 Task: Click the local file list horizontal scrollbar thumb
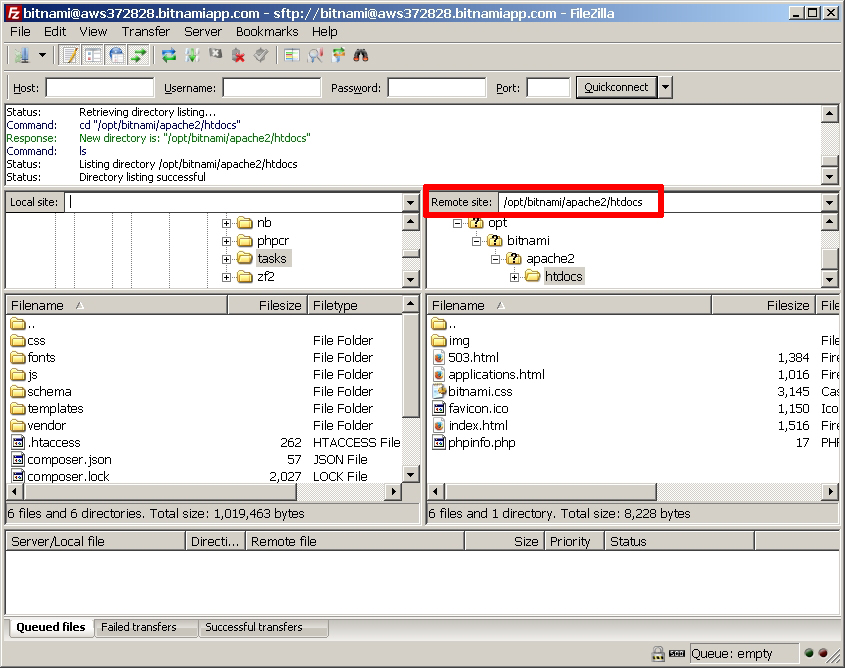[161, 492]
